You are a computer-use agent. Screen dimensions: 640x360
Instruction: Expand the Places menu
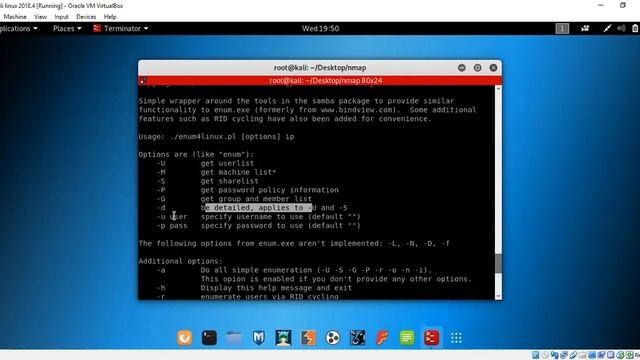[67, 28]
